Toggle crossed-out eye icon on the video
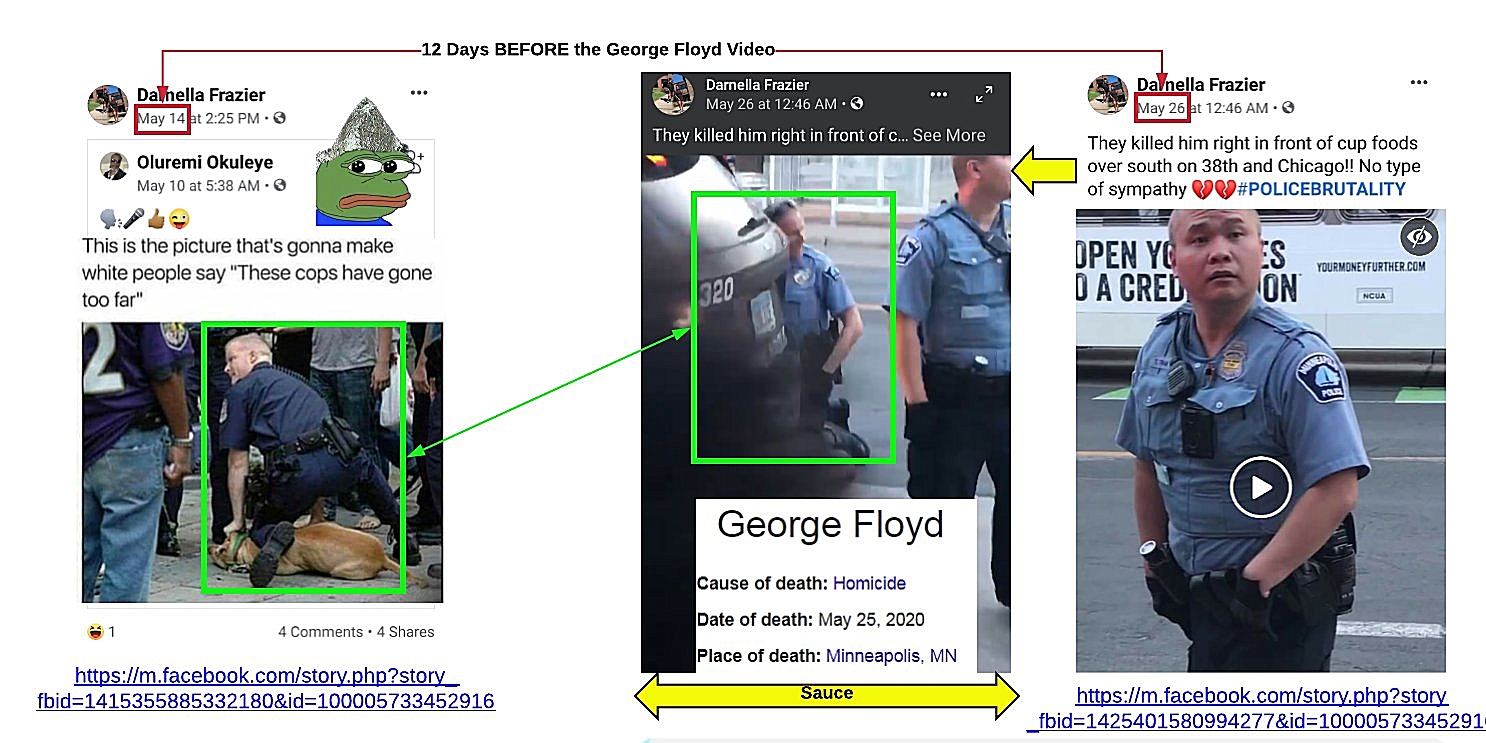Viewport: 1486px width, 743px height. (x=1419, y=237)
